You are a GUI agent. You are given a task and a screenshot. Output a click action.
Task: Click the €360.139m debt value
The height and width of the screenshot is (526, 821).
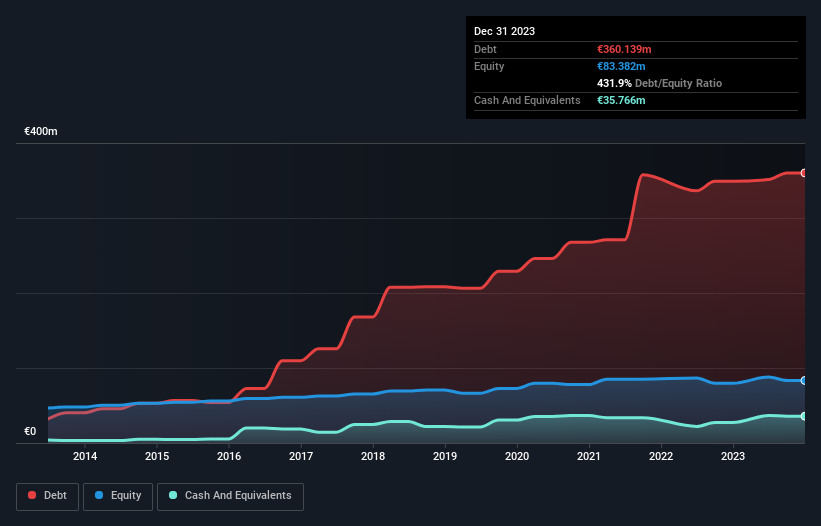pyautogui.click(x=624, y=49)
